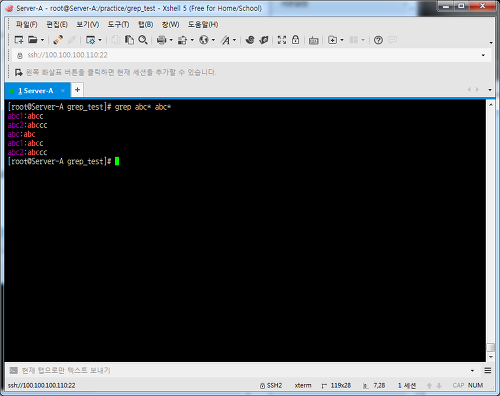Click the 7,28 cursor position status
The height and width of the screenshot is (396, 500).
click(374, 386)
